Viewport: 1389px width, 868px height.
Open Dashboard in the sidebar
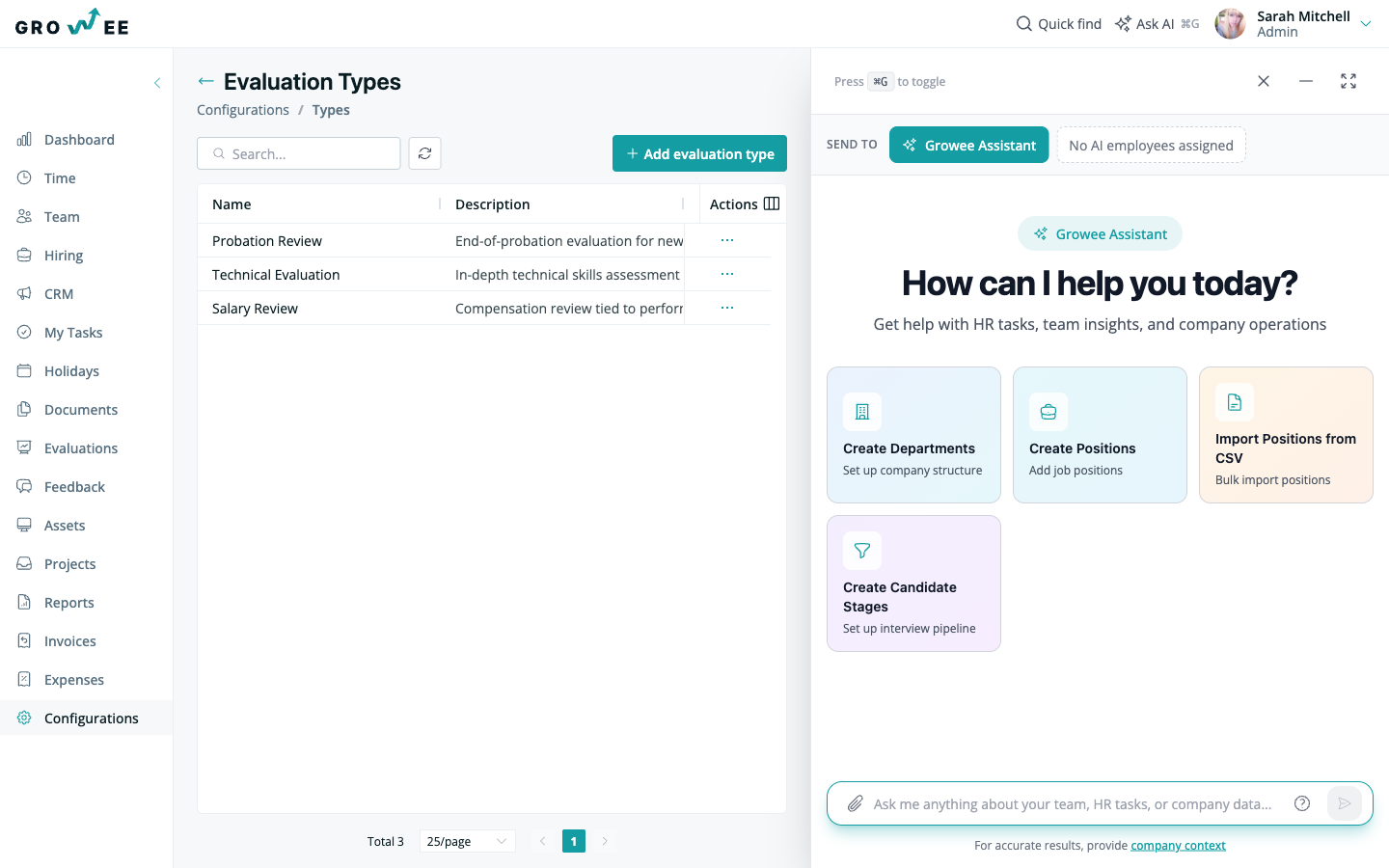coord(79,139)
